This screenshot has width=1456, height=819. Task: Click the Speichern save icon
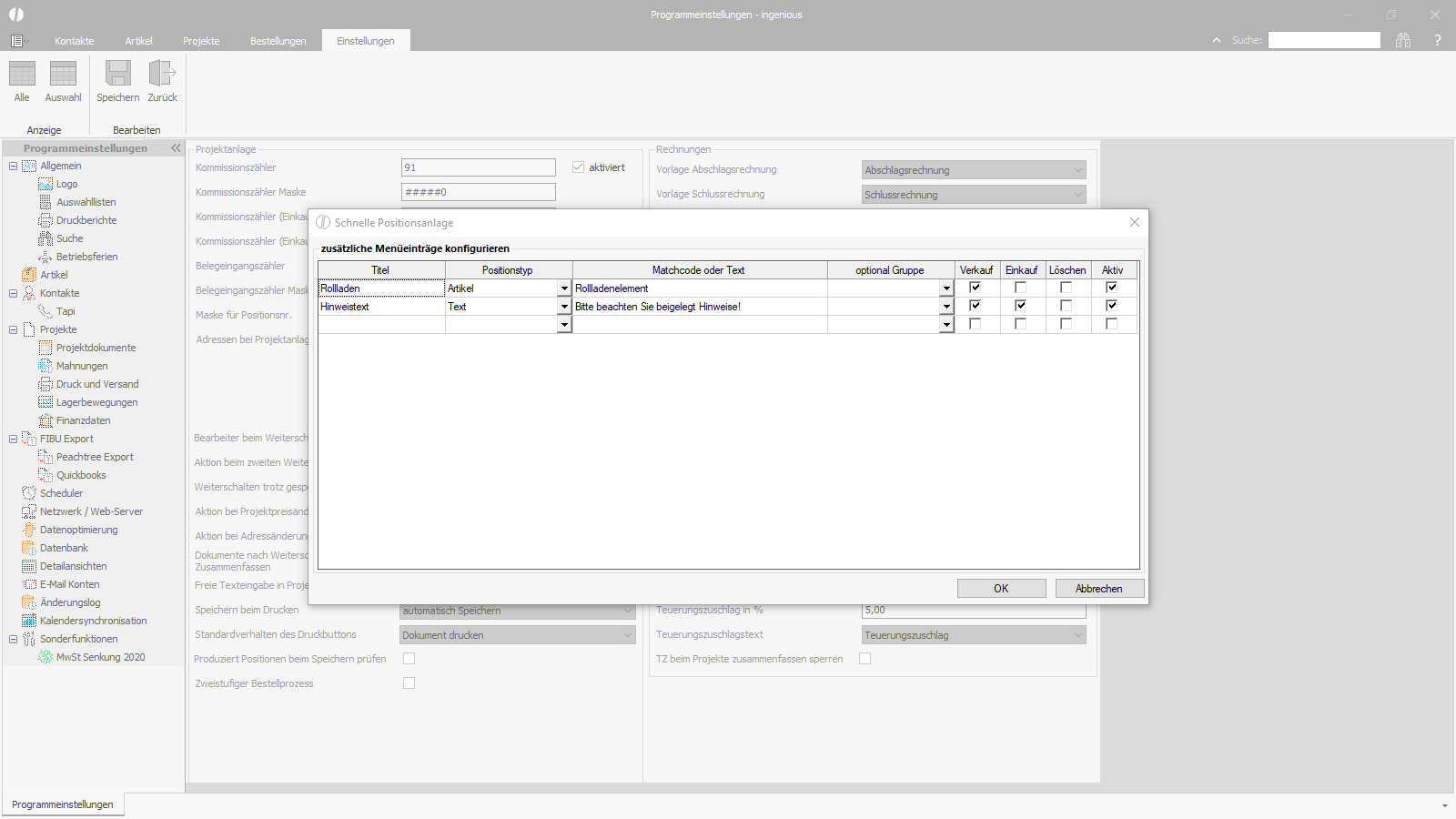coord(118,74)
